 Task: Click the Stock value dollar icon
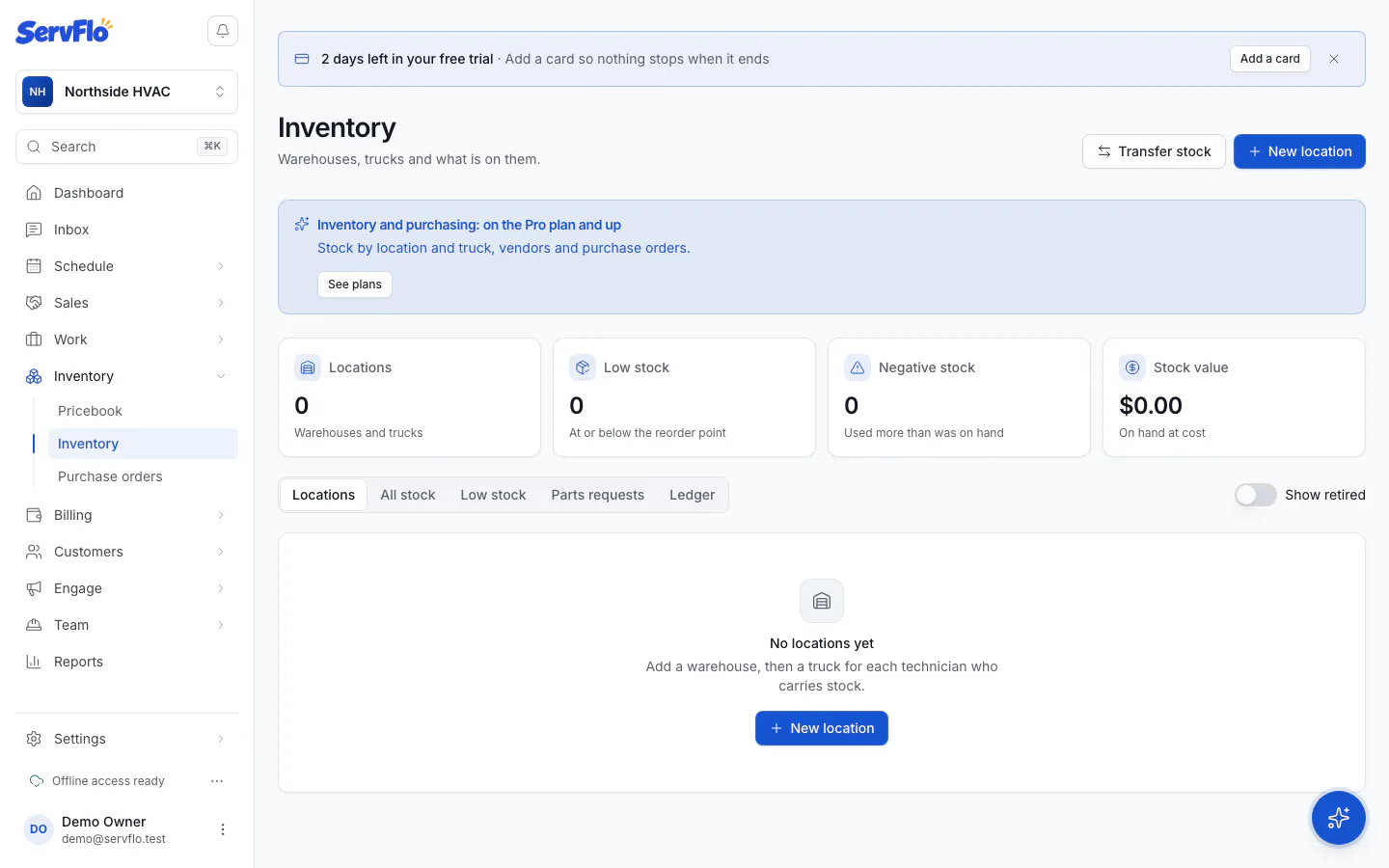click(1132, 367)
